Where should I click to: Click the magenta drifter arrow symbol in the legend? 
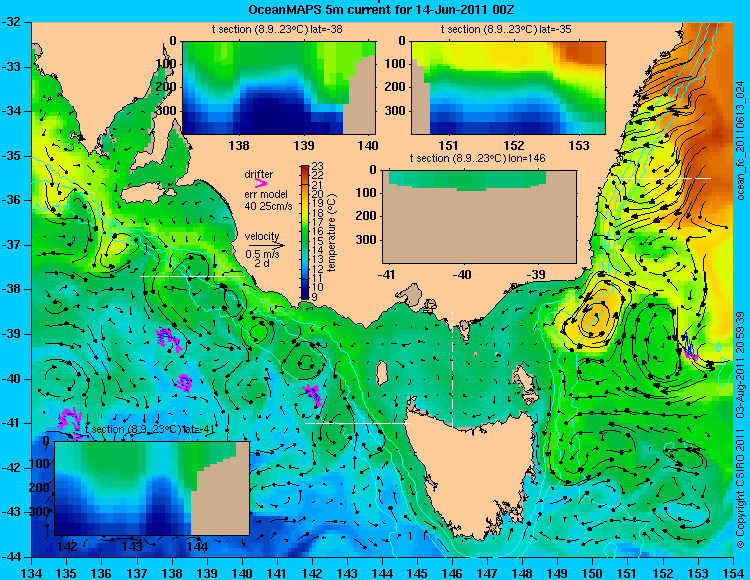point(261,183)
